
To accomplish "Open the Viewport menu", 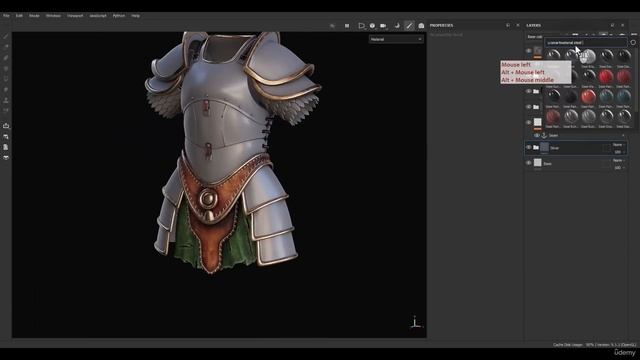I will 75,16.
